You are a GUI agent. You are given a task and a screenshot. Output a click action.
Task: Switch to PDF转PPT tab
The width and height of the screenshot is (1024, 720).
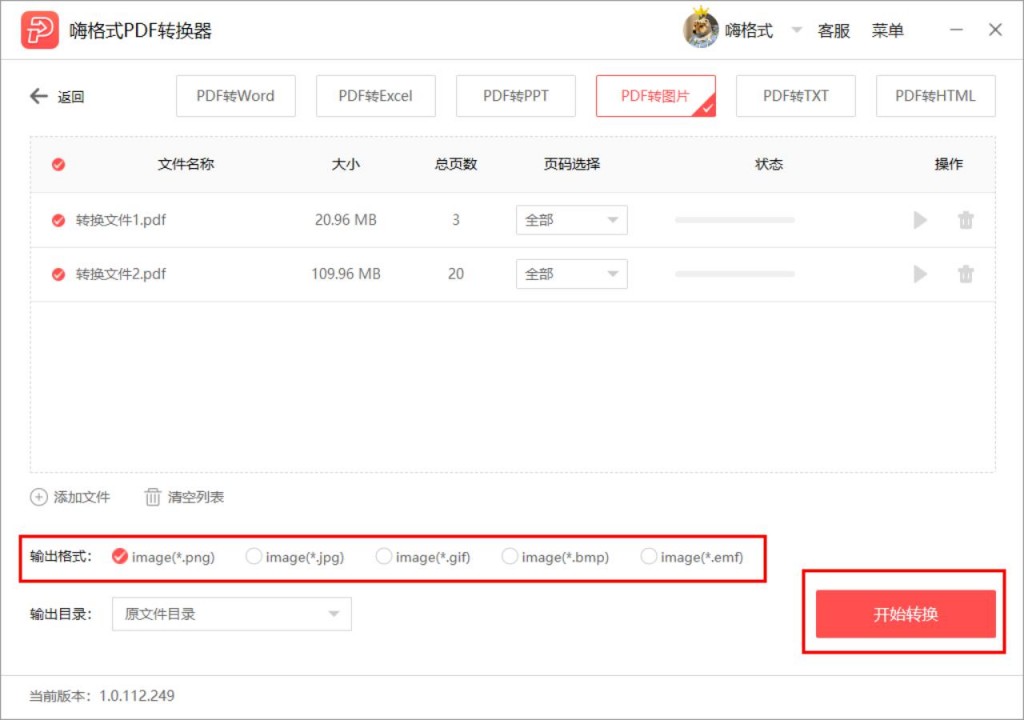(516, 96)
